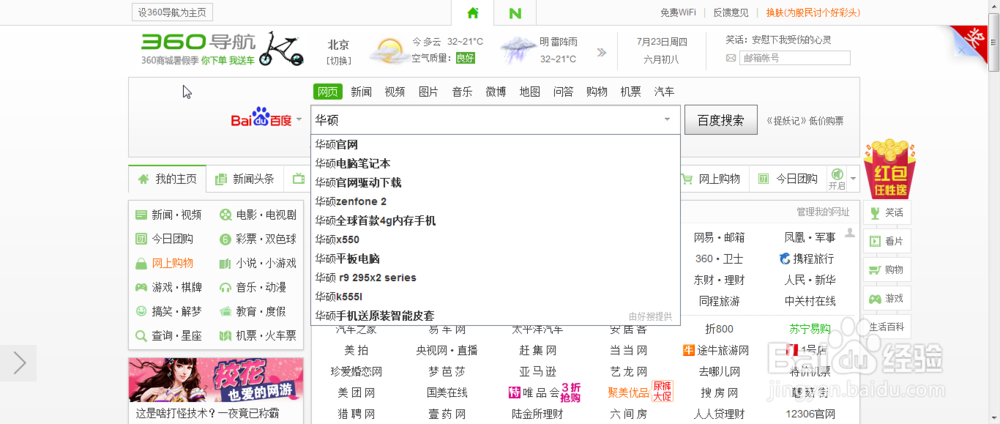Click the 360导航 logo

198,43
